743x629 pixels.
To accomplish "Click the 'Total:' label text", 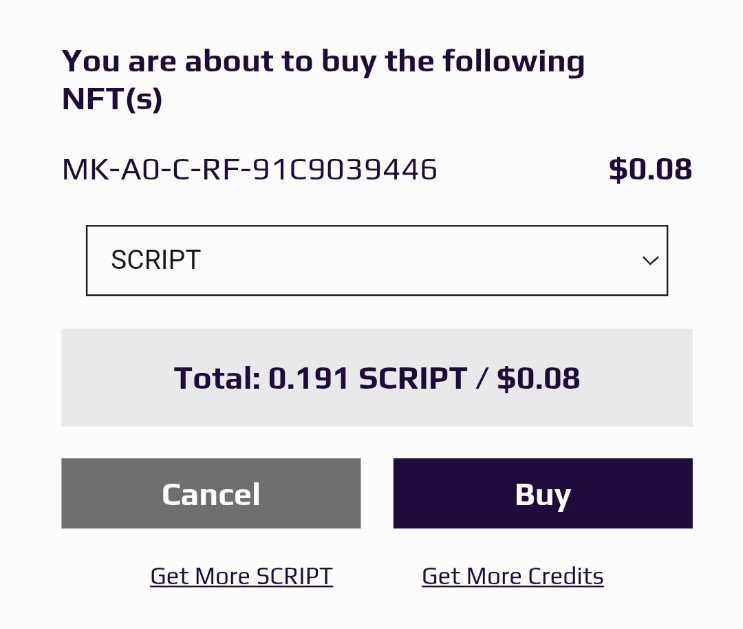I will [x=217, y=378].
